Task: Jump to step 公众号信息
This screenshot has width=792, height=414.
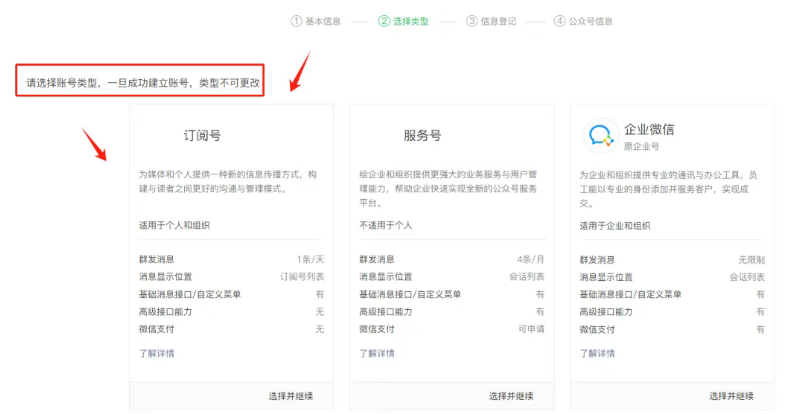Action: click(x=583, y=21)
